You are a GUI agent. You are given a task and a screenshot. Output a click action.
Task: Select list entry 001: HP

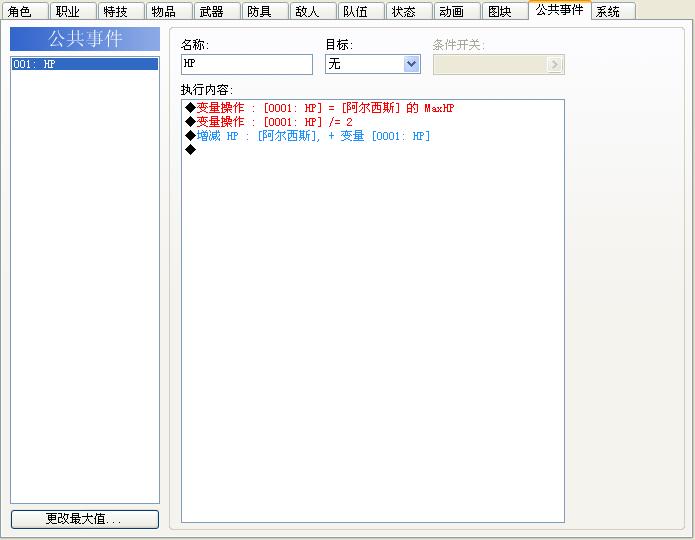point(85,64)
